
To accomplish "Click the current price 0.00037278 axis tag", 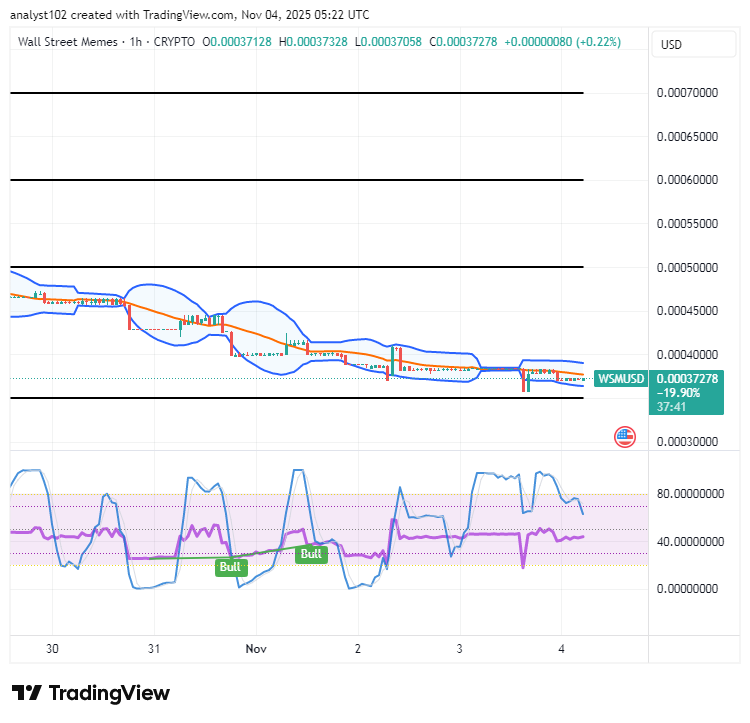I will tap(687, 379).
